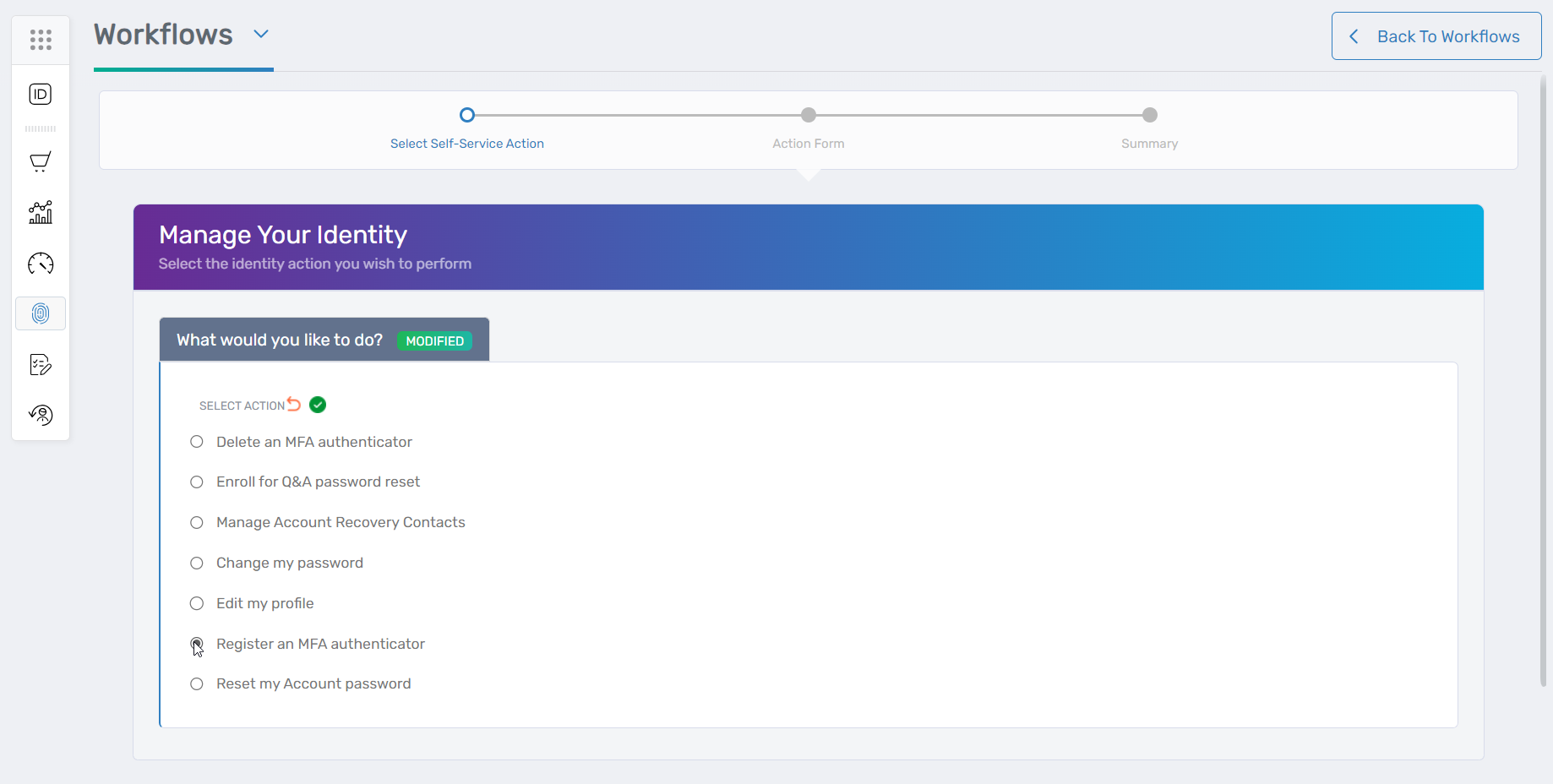Screen dimensions: 1553x784
Task: Click the Select Self-Service Action progress dot
Action: click(467, 114)
